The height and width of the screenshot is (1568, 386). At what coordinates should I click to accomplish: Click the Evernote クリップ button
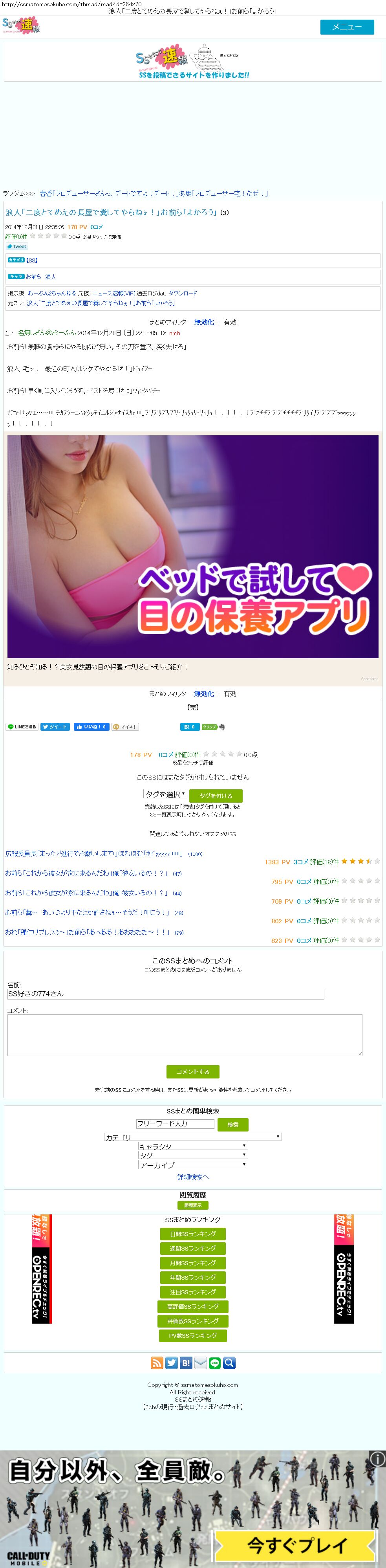209,727
